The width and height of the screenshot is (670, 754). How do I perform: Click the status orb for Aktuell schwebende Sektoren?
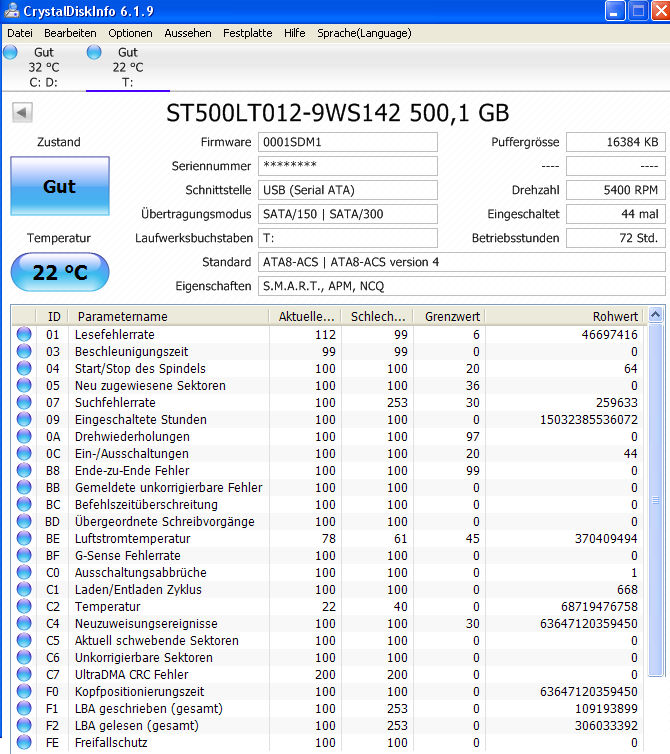(24, 640)
